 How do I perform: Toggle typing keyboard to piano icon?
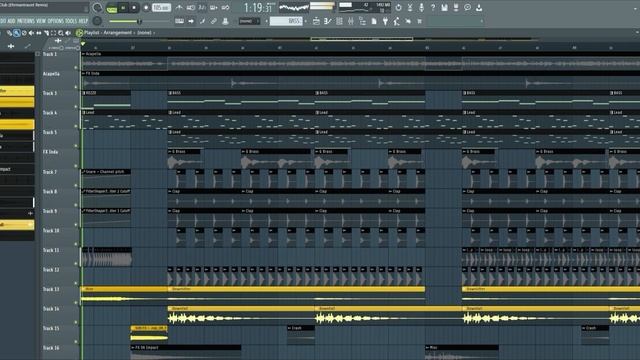coord(179,21)
